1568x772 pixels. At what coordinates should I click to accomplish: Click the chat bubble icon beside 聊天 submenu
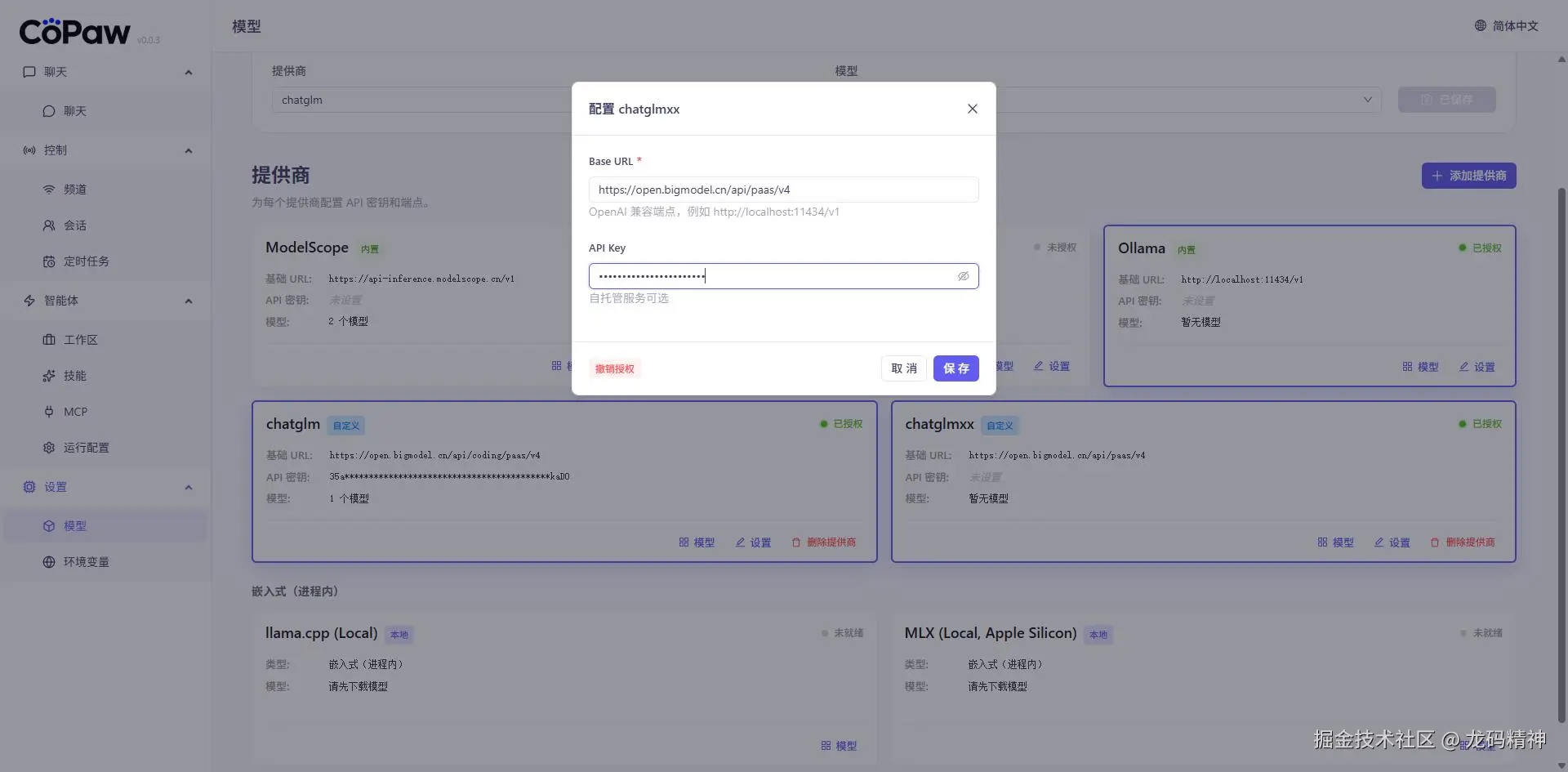[x=49, y=111]
